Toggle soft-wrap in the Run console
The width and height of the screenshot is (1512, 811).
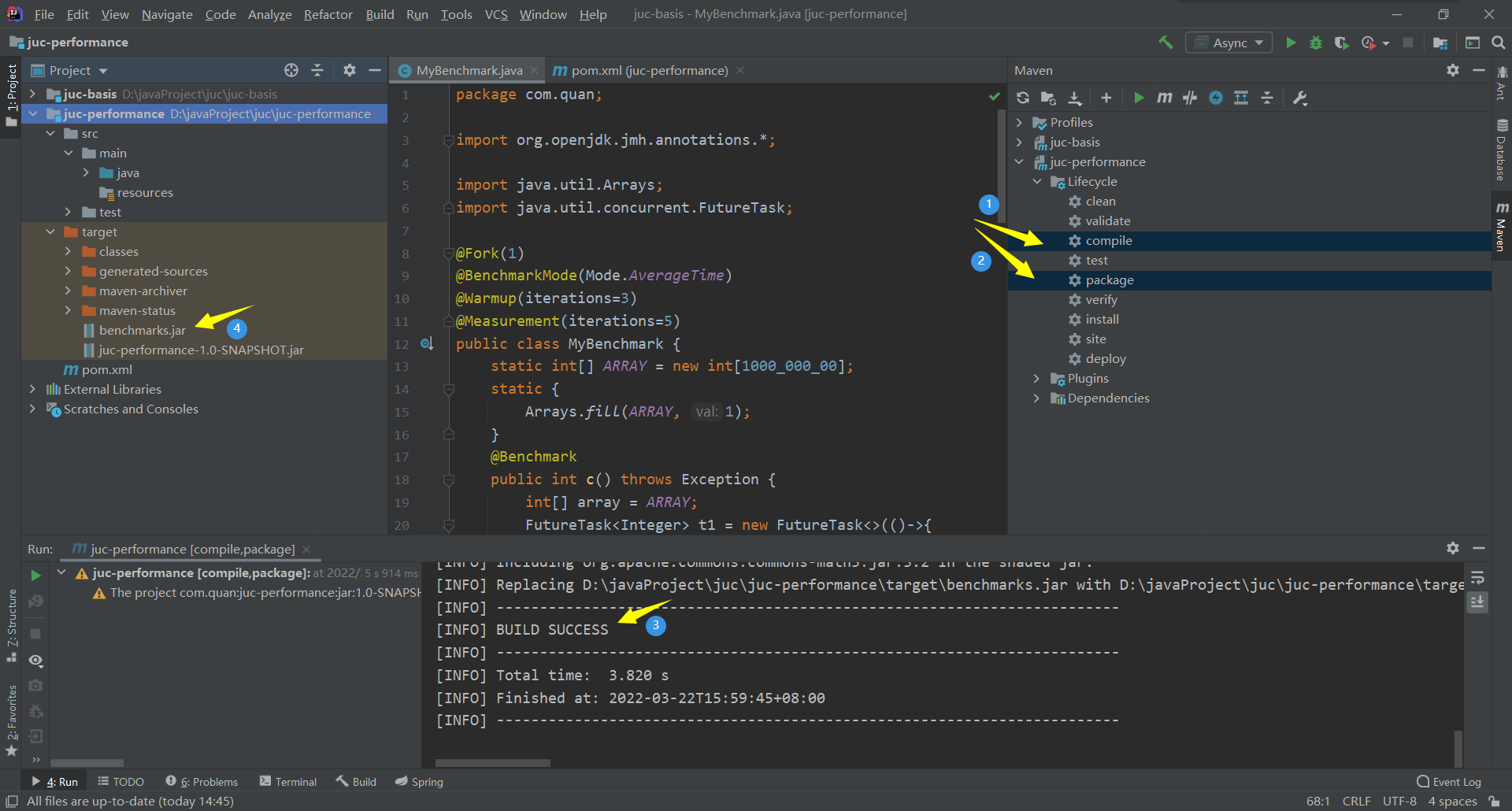1477,578
